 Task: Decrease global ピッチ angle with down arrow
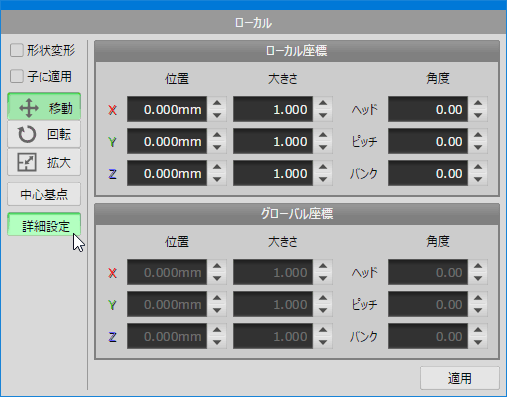478,311
